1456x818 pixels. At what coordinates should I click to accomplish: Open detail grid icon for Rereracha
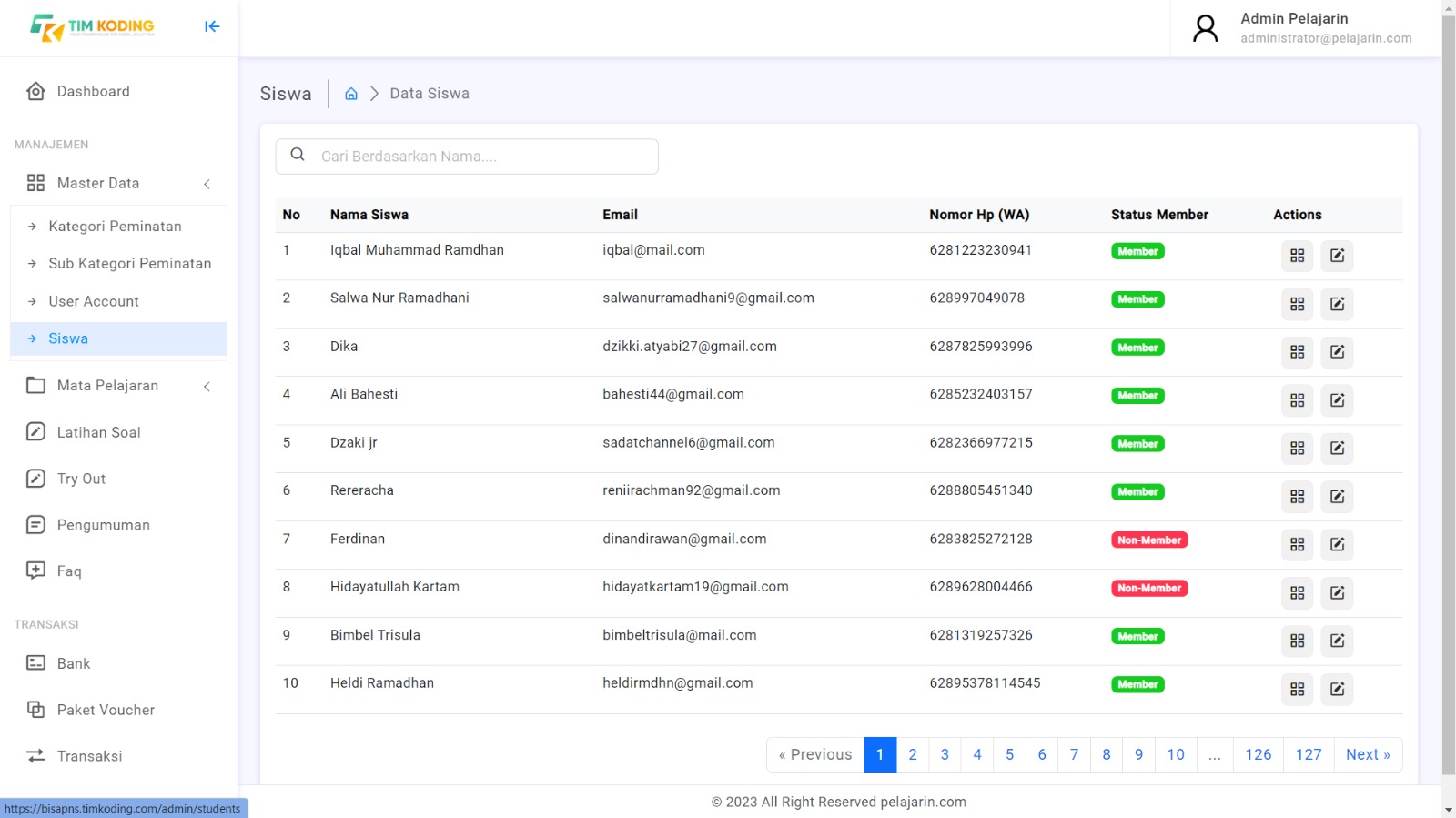1298,497
